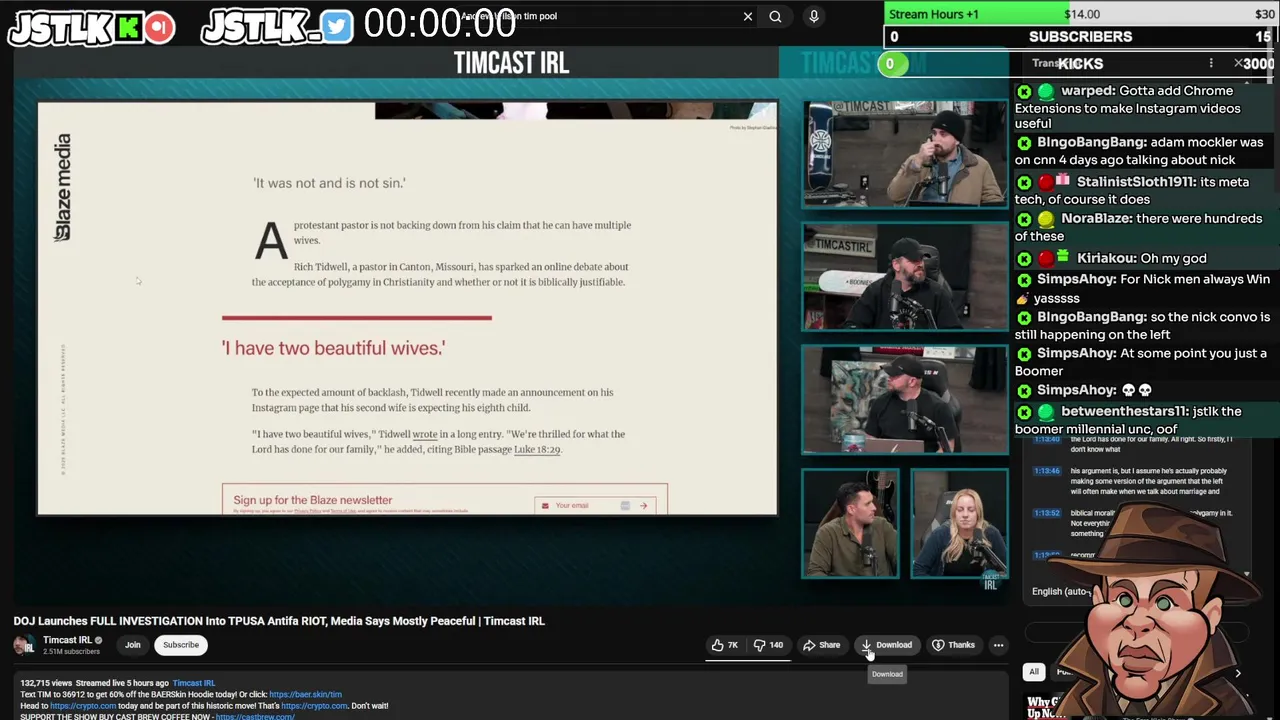Screen dimensions: 1280x720
Task: Dislike the video with thumbs down
Action: click(768, 645)
